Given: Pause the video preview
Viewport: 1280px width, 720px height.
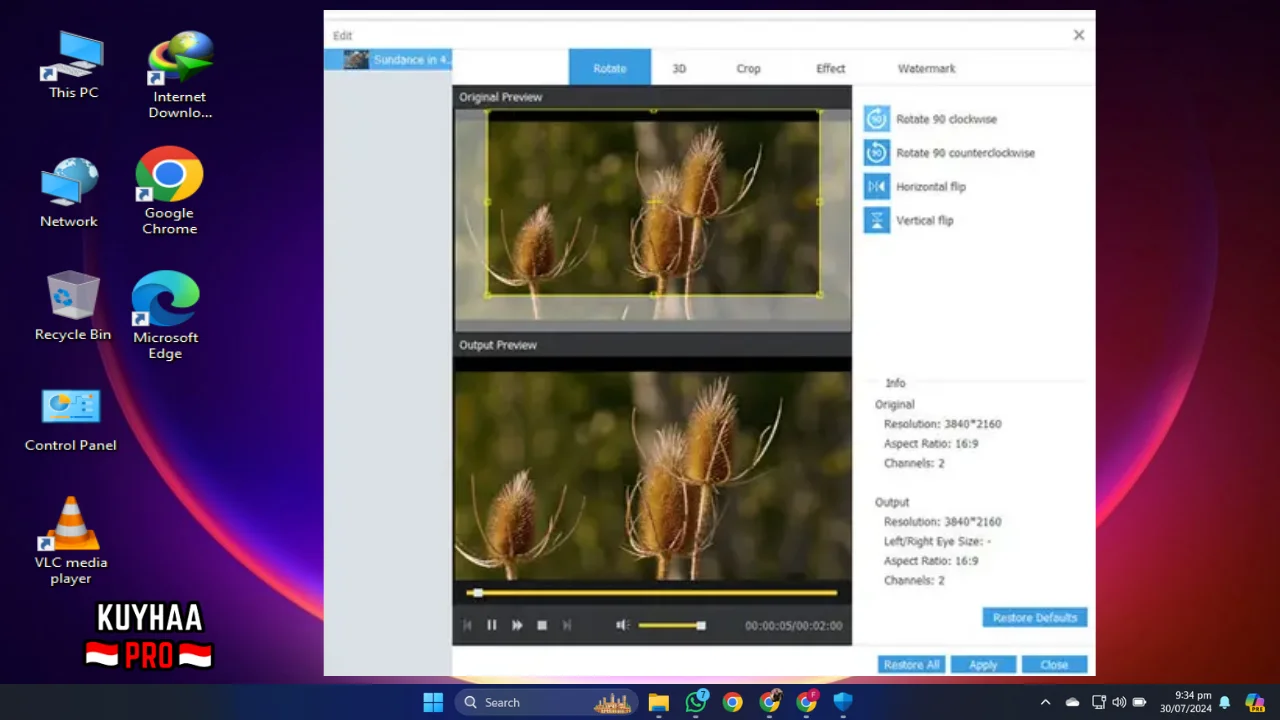Looking at the screenshot, I should [492, 625].
